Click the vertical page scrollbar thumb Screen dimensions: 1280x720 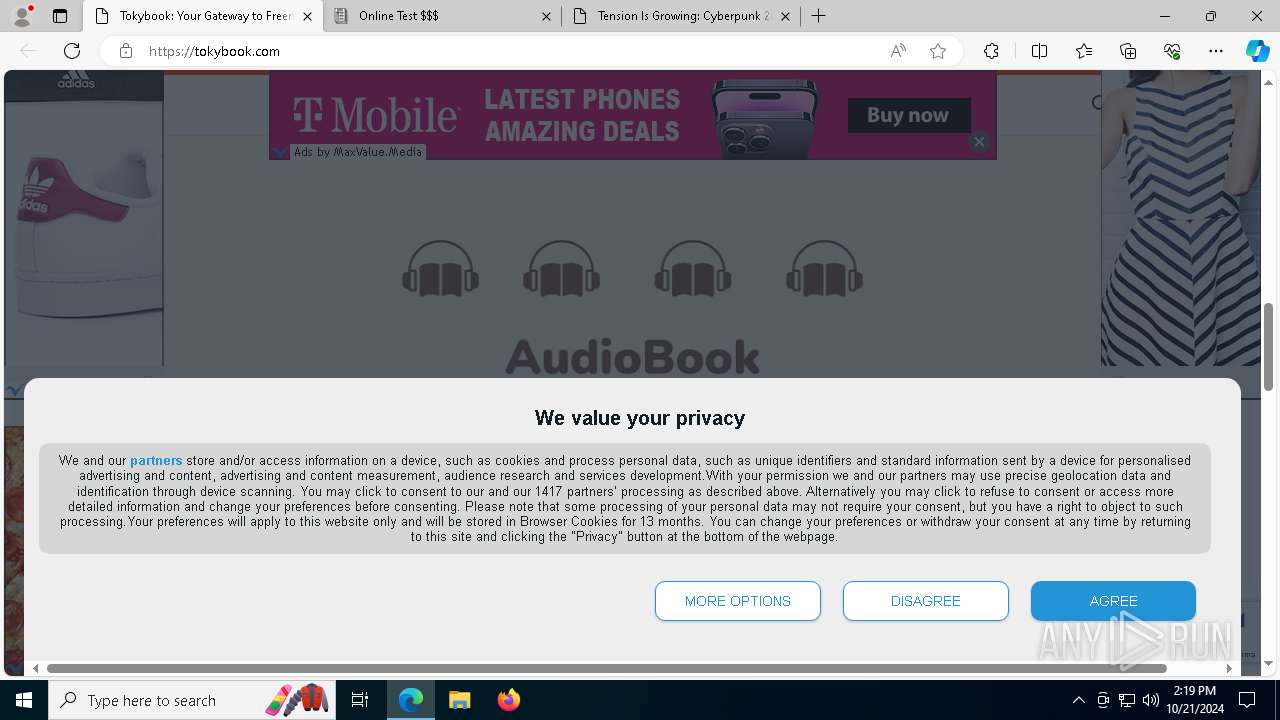coord(1269,347)
